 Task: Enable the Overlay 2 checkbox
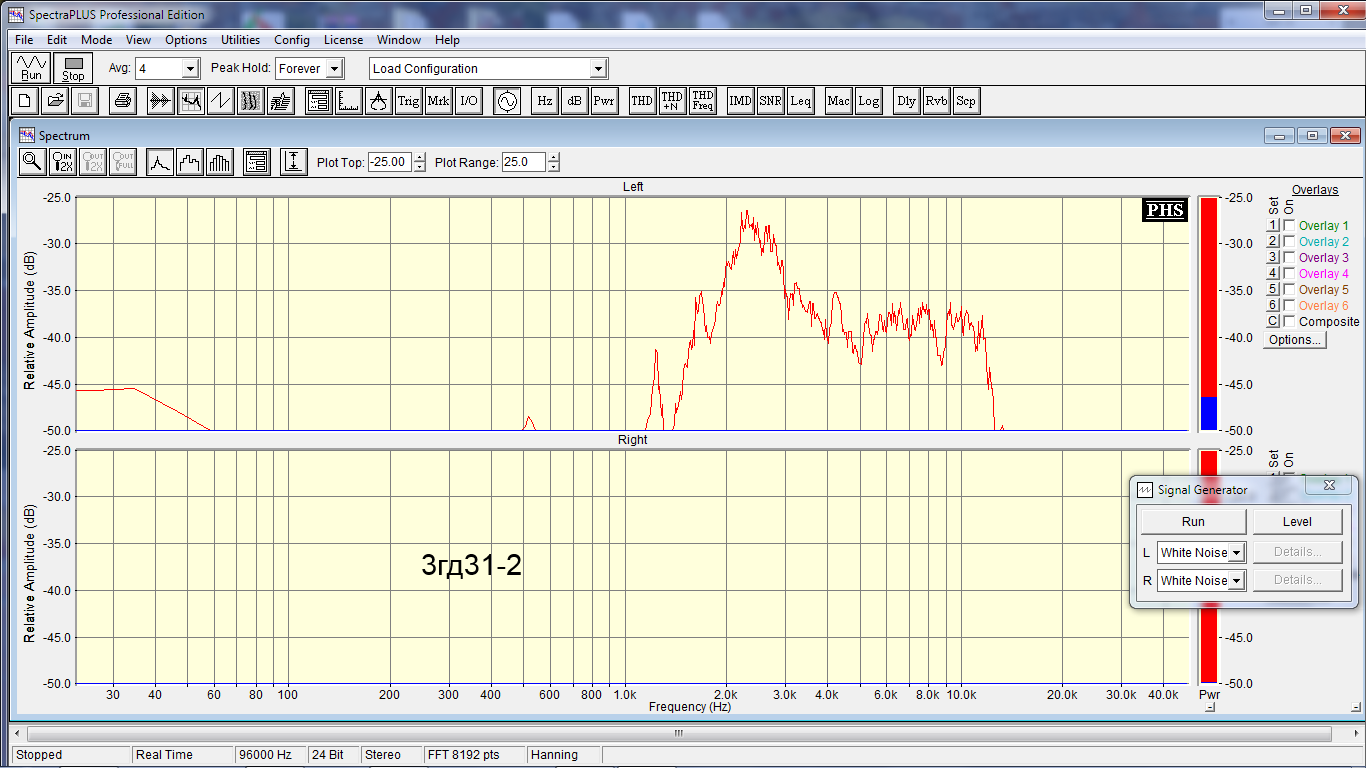click(1289, 242)
